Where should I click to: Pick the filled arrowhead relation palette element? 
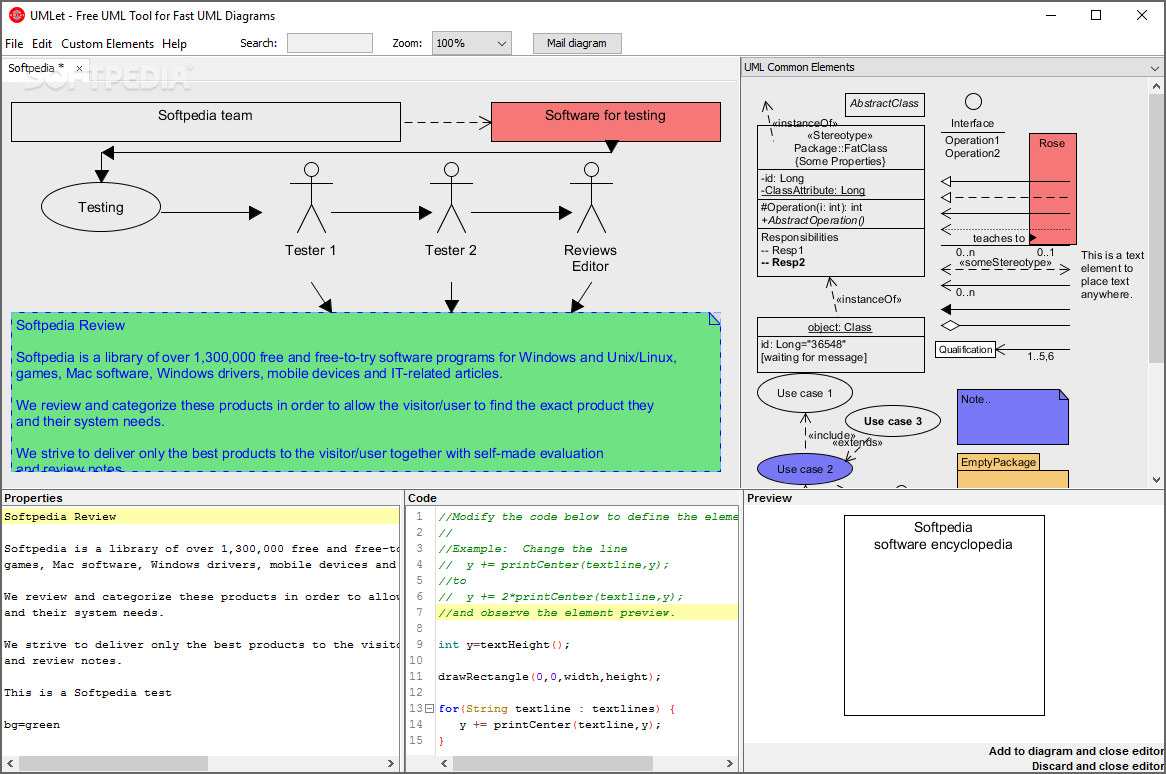coord(1005,309)
